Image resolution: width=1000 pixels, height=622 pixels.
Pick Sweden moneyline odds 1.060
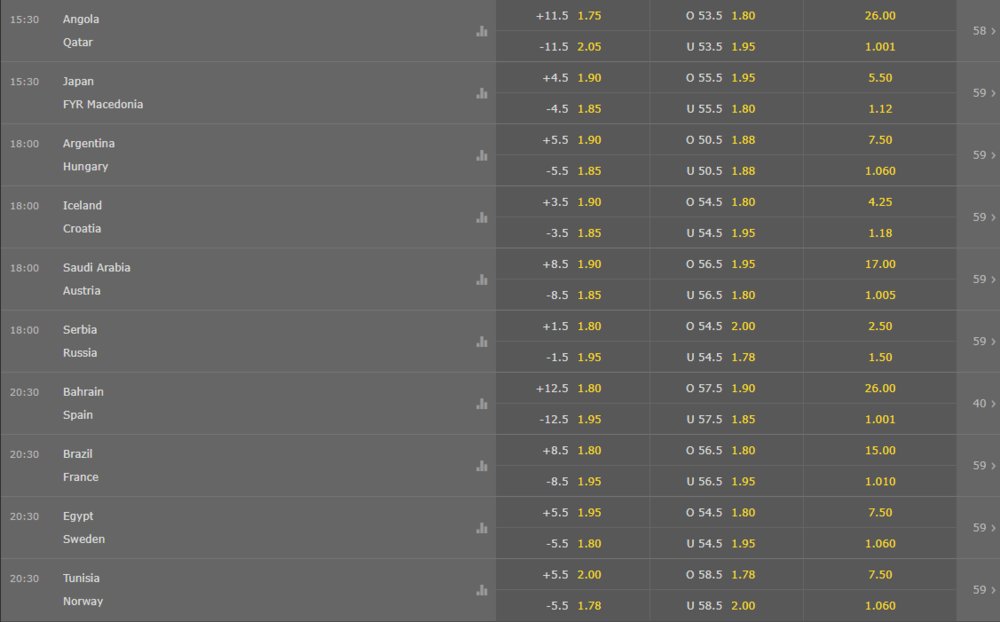[879, 544]
